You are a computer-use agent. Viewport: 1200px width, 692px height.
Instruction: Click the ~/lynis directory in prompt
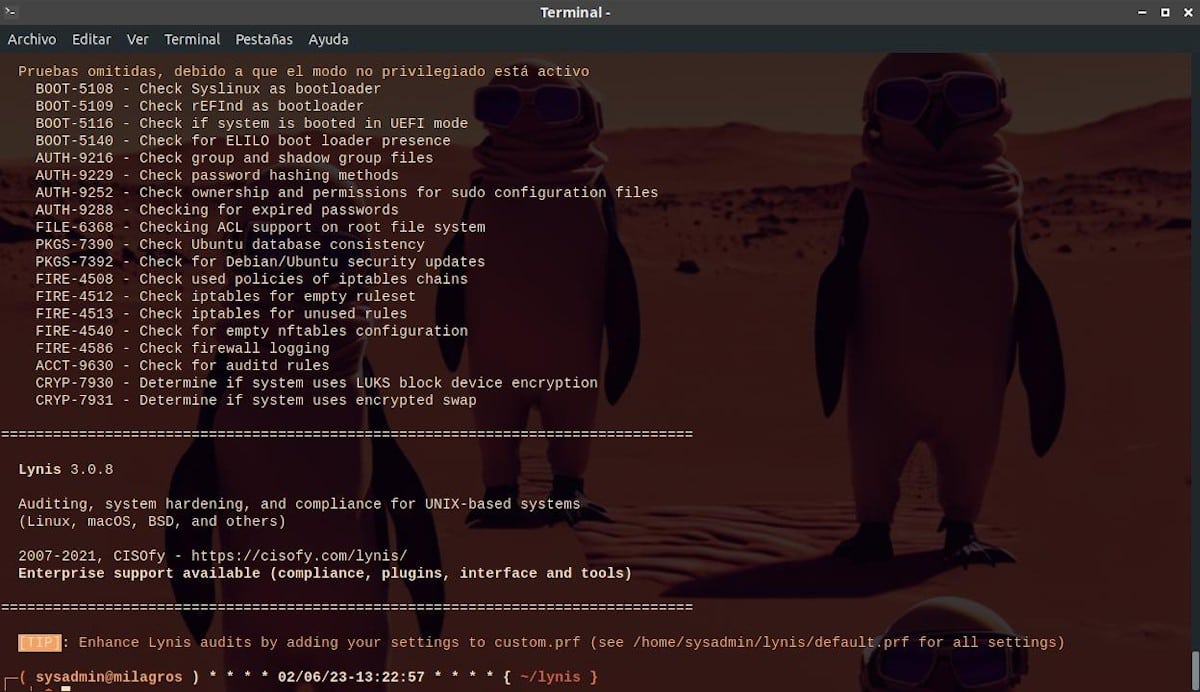(550, 677)
